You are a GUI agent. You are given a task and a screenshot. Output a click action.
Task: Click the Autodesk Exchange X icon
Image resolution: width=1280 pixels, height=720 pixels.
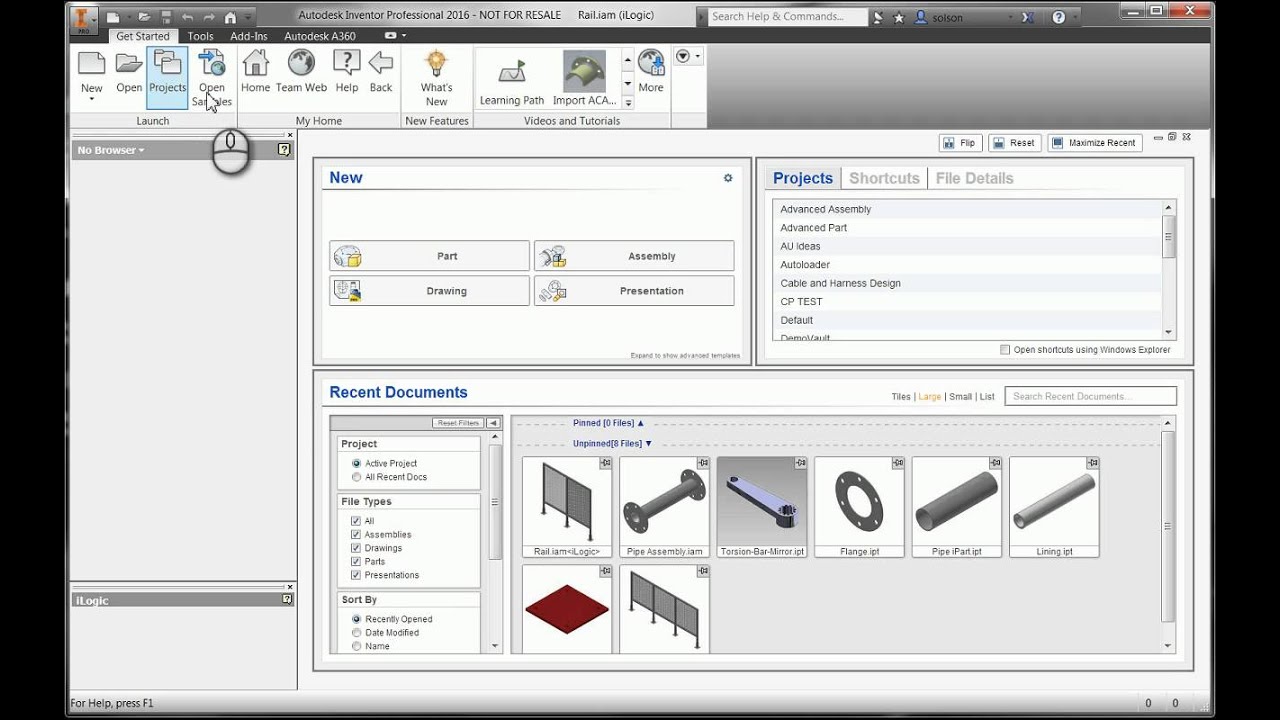click(x=1027, y=17)
